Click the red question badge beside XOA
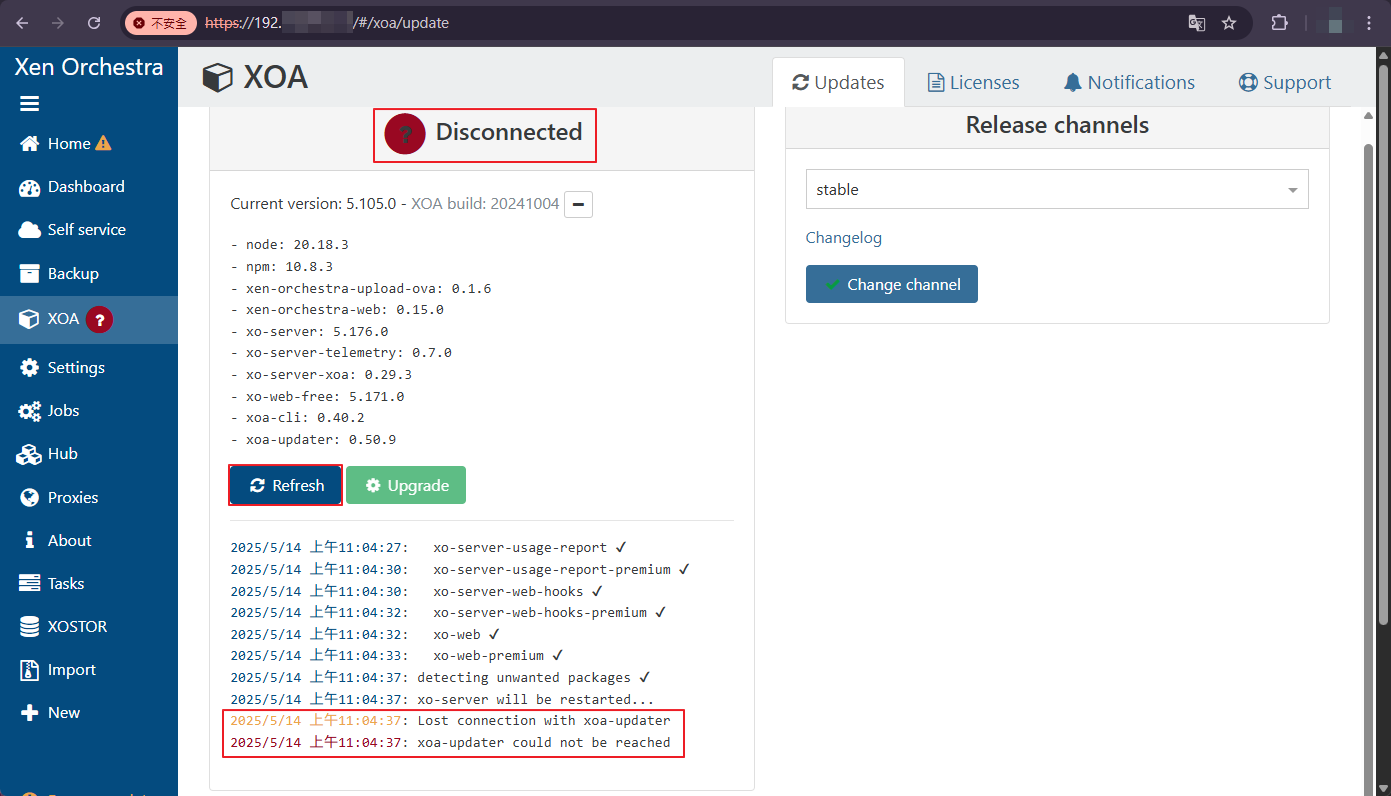1391x796 pixels. [x=99, y=319]
